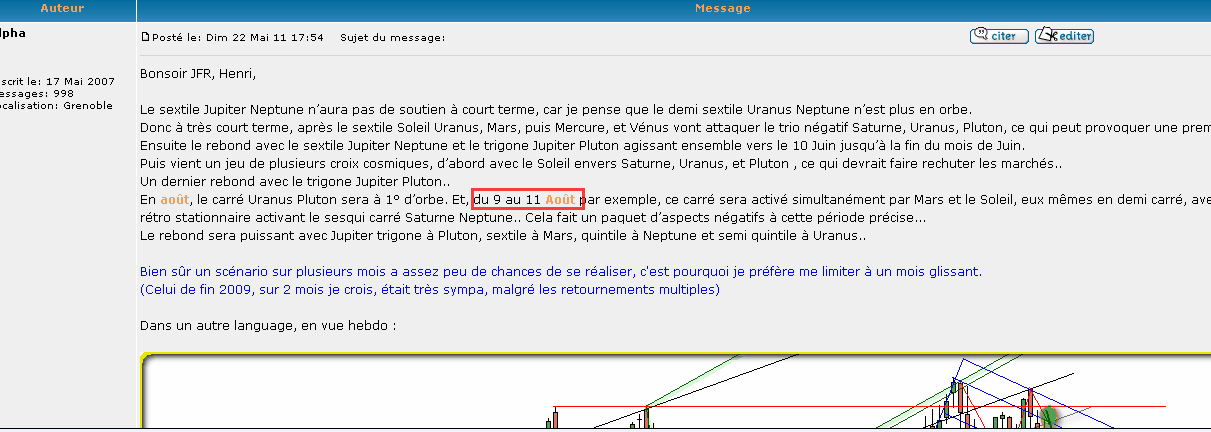Click the line "Dans un autre language, en vue hebdo"

(x=267, y=326)
